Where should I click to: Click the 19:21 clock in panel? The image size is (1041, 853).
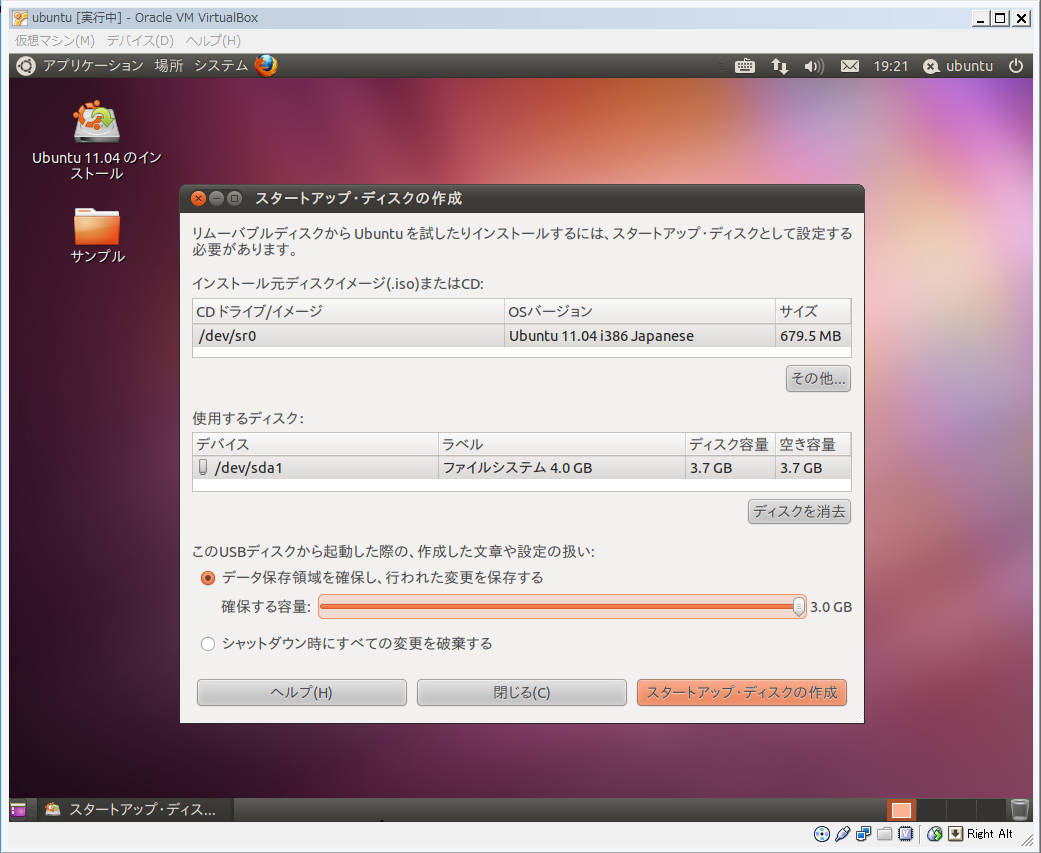point(890,66)
